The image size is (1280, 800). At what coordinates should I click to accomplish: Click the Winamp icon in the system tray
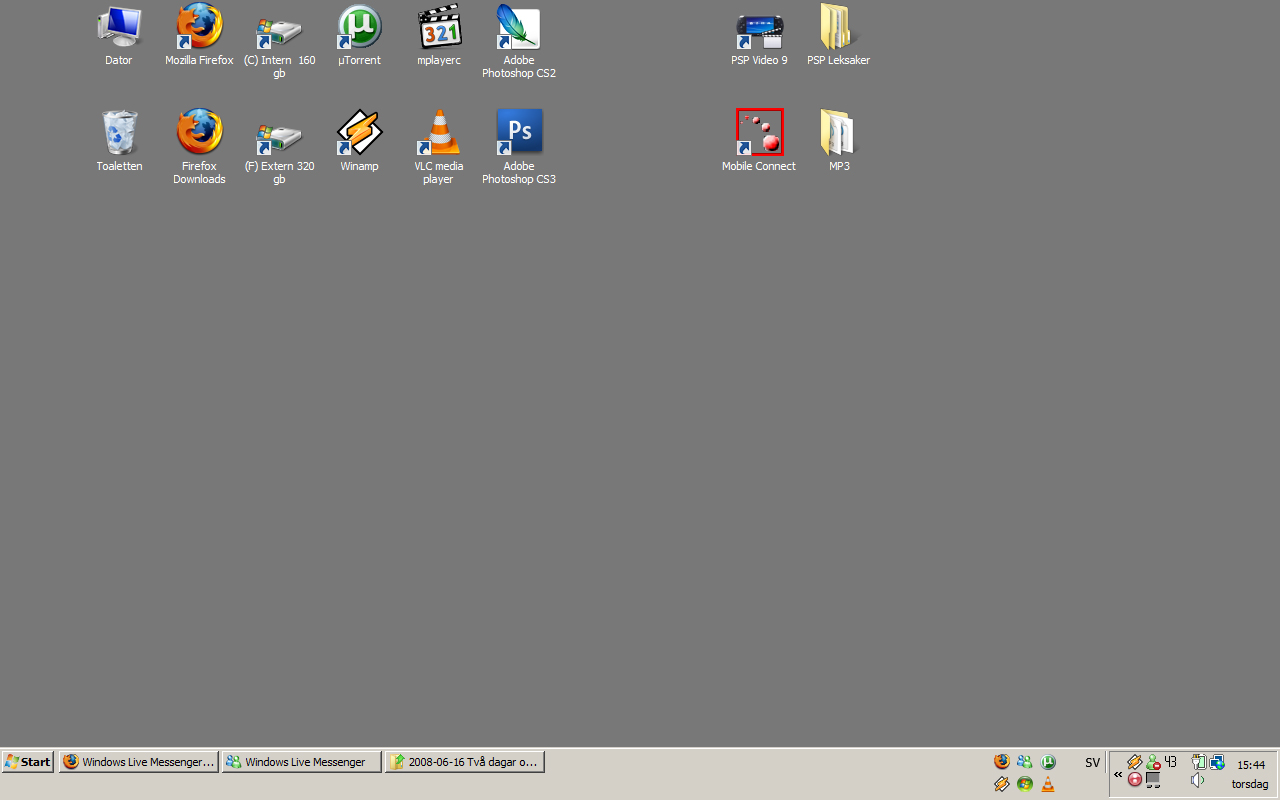click(x=1135, y=762)
